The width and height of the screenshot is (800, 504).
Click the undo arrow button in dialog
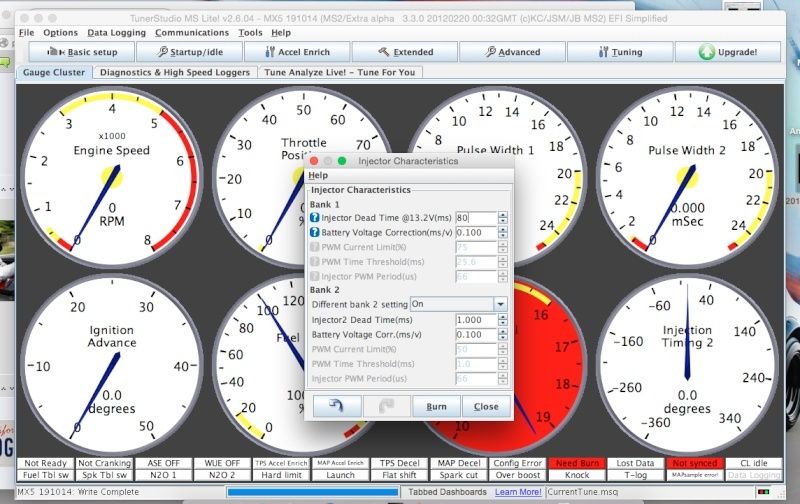tap(337, 407)
